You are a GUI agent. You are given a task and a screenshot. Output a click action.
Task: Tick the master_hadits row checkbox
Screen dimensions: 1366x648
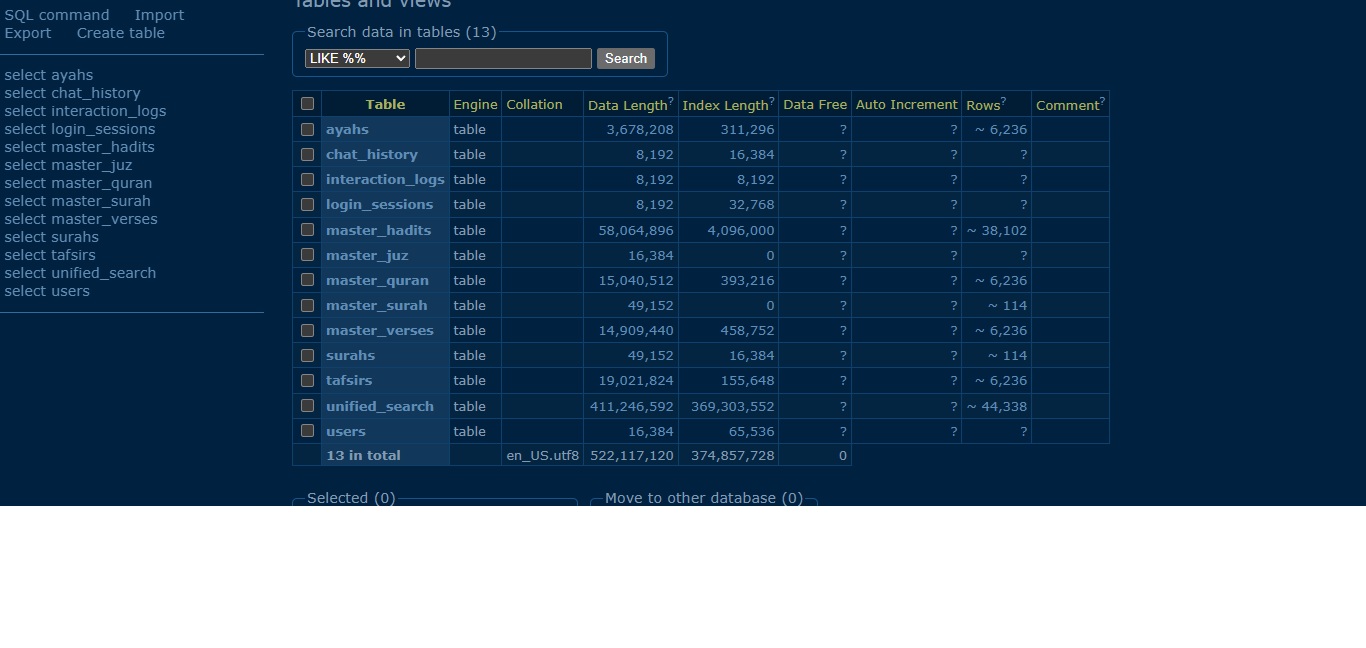tap(307, 230)
